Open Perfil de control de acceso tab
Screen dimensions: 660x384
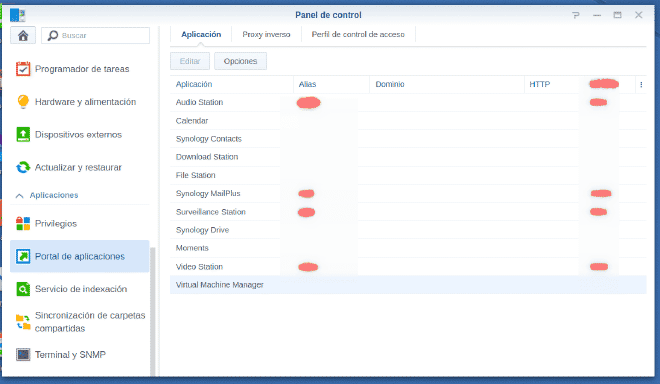(358, 35)
